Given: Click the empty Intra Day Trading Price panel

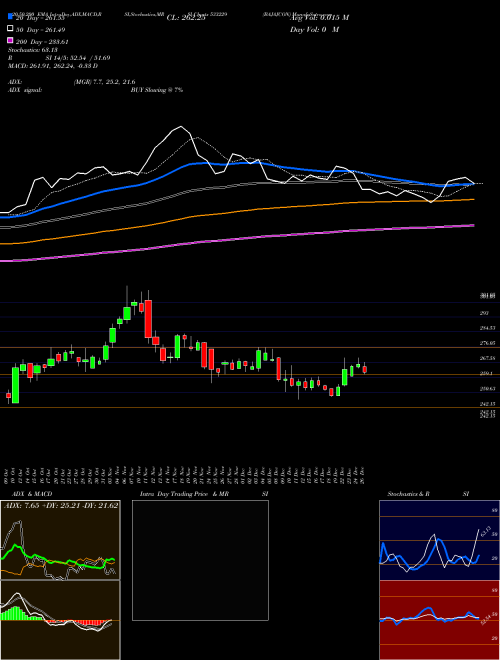Looking at the screenshot, I should click(200, 560).
